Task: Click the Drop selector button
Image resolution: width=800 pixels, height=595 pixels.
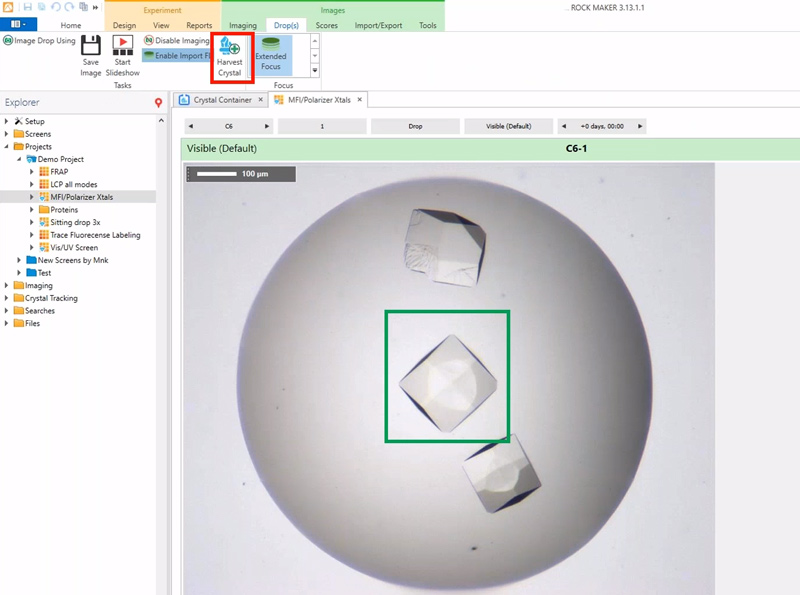Action: (415, 127)
